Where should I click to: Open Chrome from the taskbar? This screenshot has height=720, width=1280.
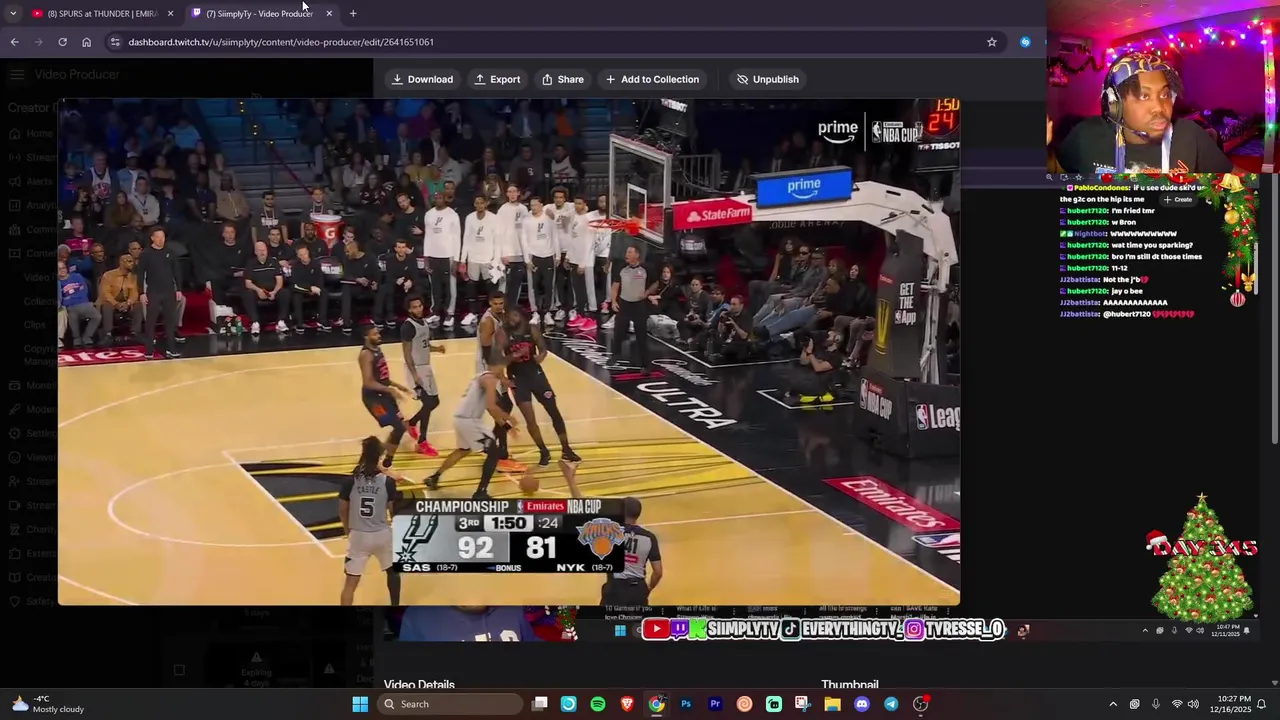[x=656, y=704]
